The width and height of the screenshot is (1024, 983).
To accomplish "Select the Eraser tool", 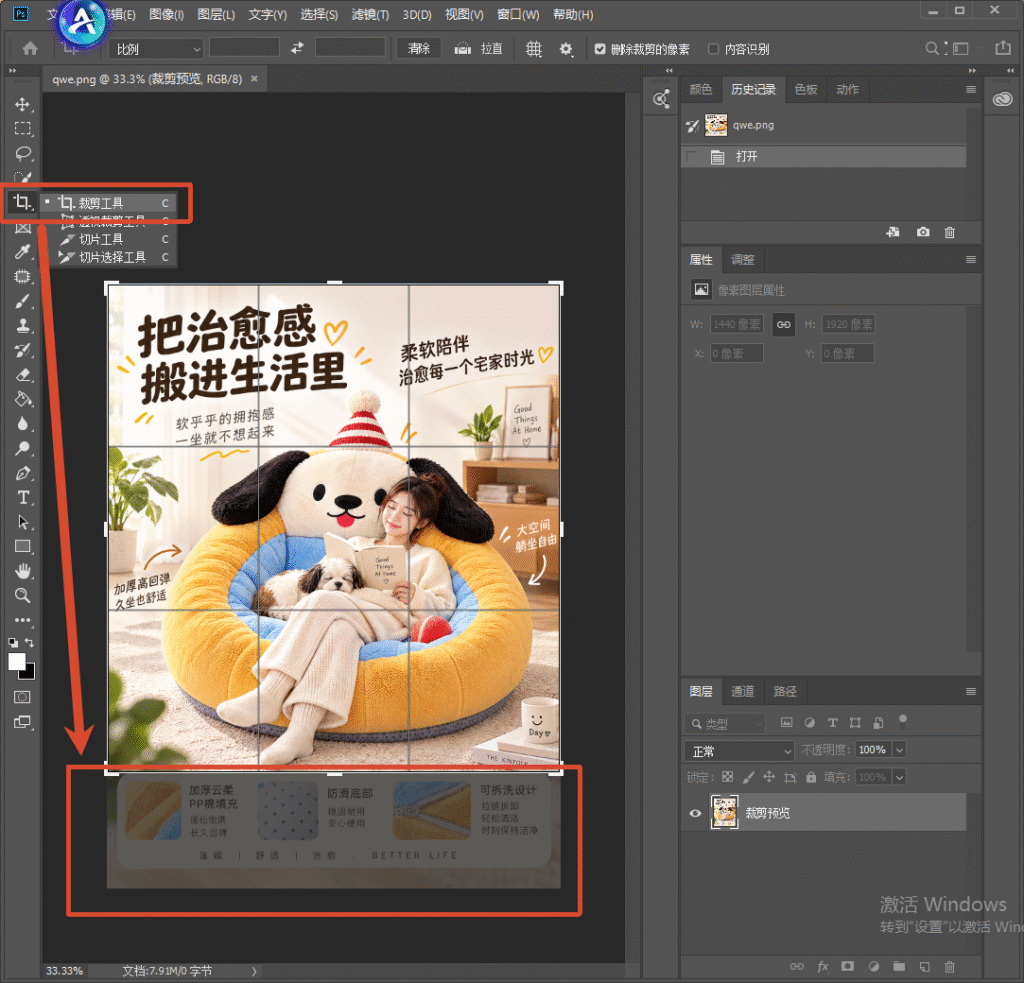I will (x=22, y=375).
